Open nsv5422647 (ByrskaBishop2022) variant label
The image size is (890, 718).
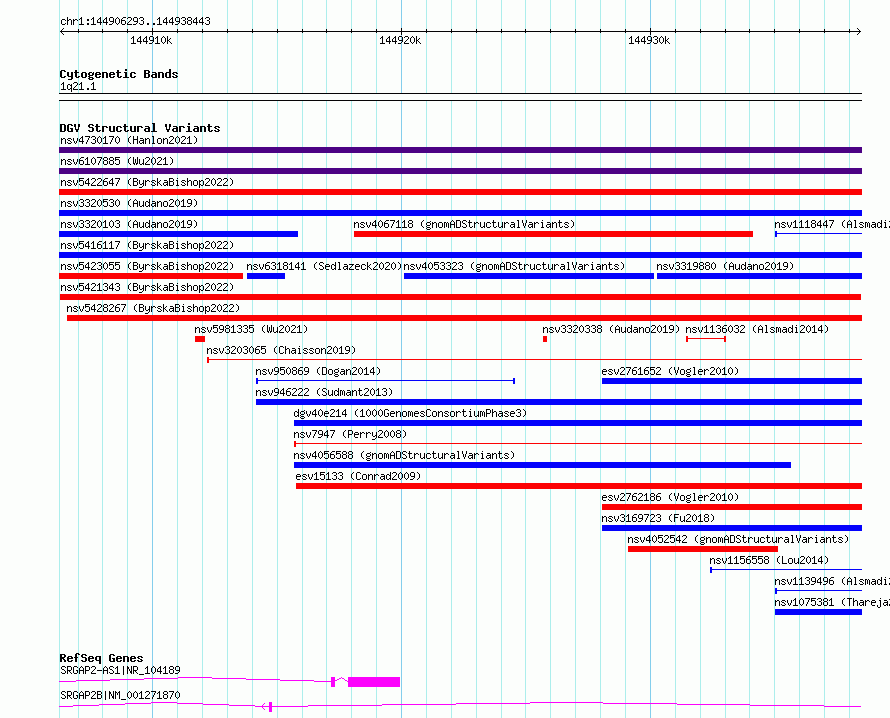[x=147, y=182]
